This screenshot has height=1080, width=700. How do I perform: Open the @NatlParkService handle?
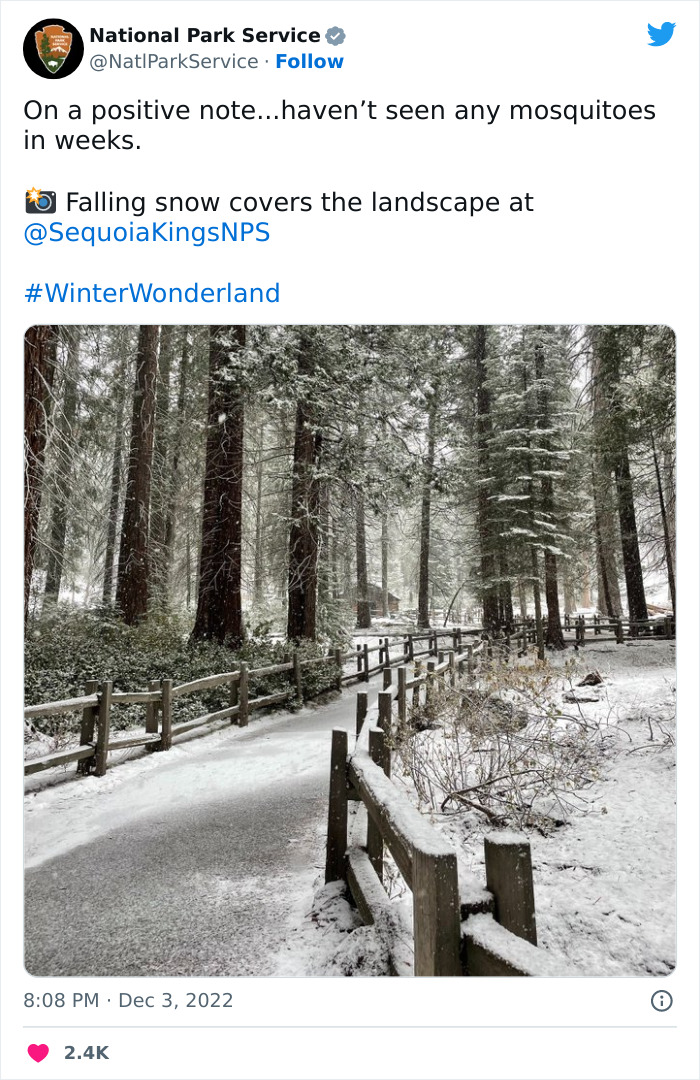point(174,61)
